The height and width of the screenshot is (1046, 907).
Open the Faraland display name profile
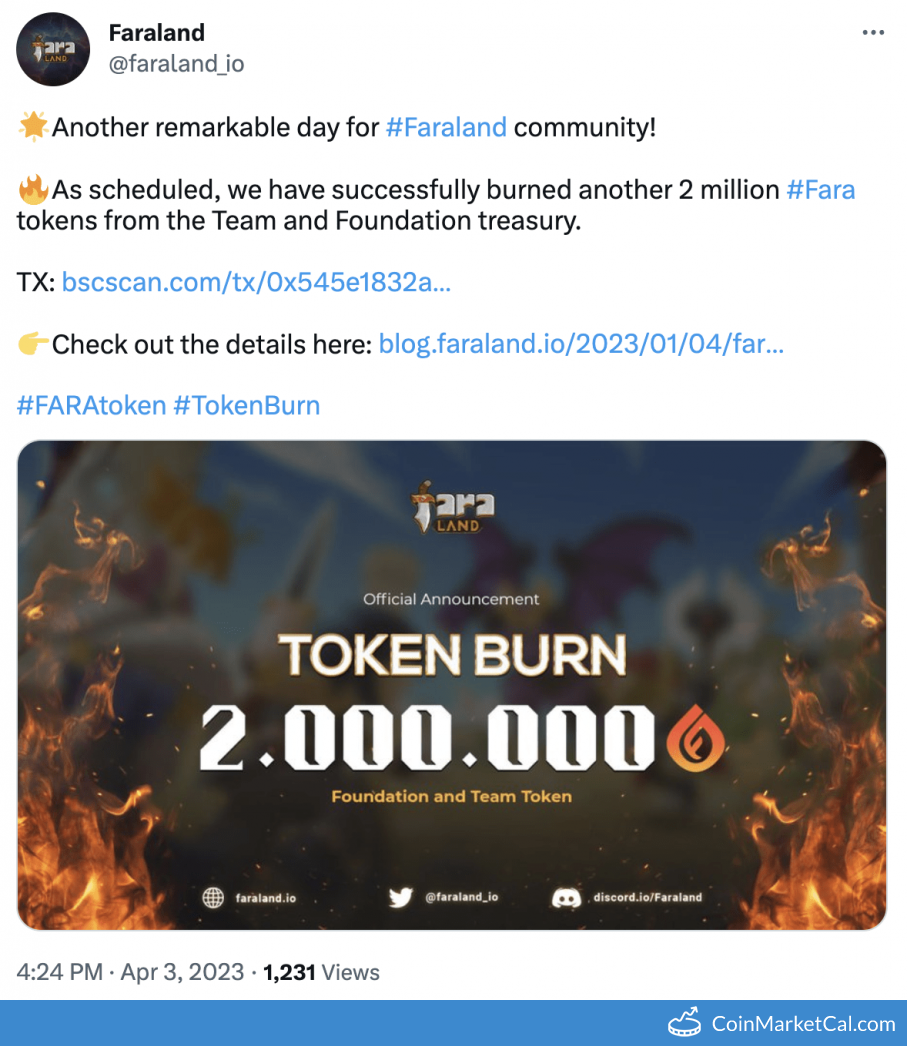point(156,33)
